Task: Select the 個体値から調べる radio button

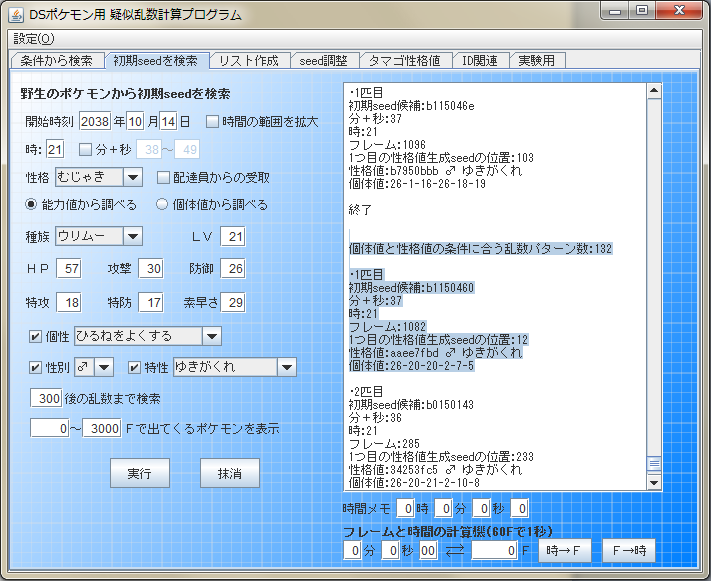Action: (163, 205)
